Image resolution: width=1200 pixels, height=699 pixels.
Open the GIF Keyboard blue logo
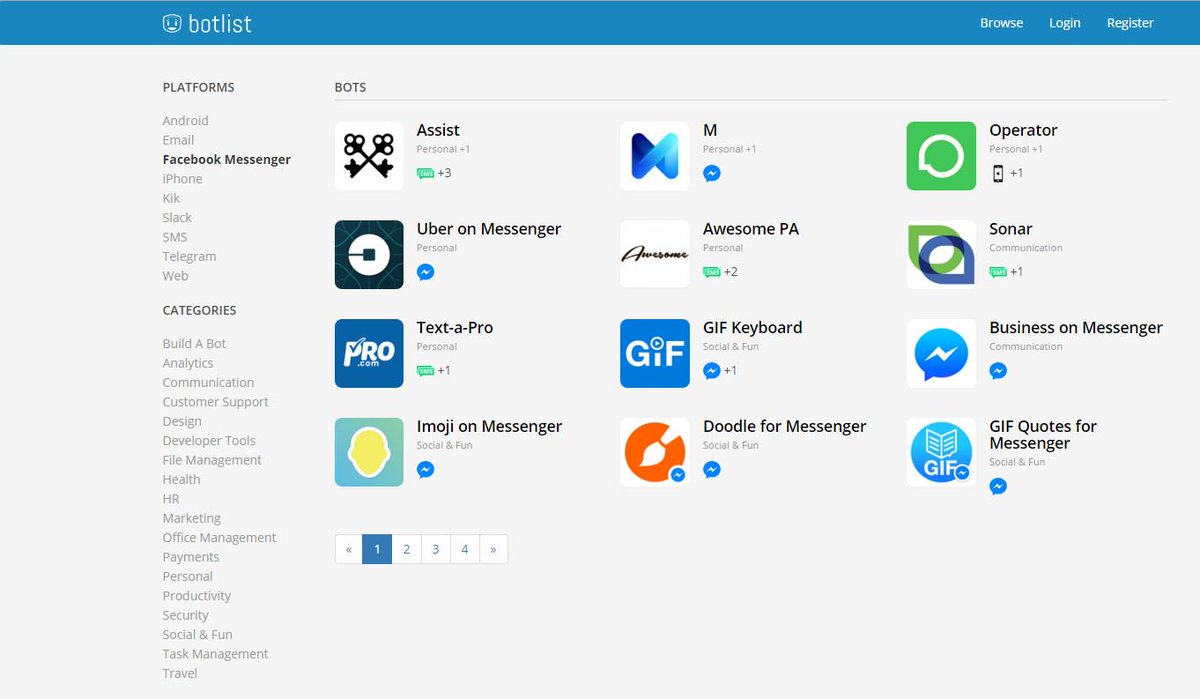[x=655, y=353]
